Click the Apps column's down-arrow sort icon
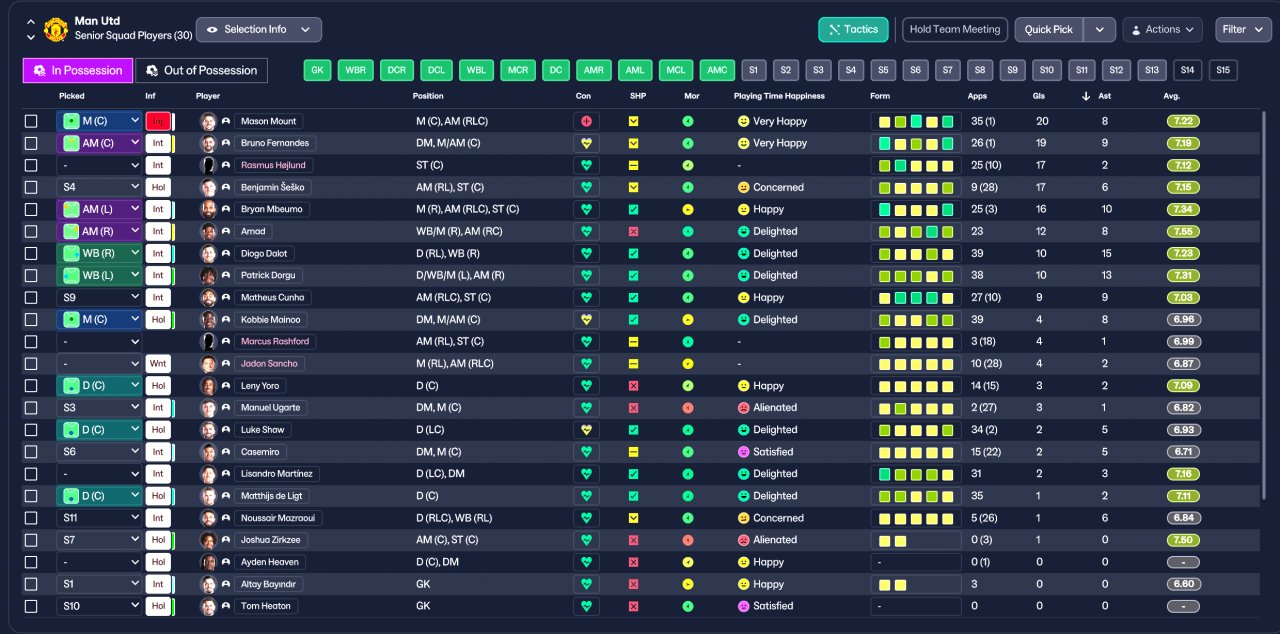1280x634 pixels. 1087,96
